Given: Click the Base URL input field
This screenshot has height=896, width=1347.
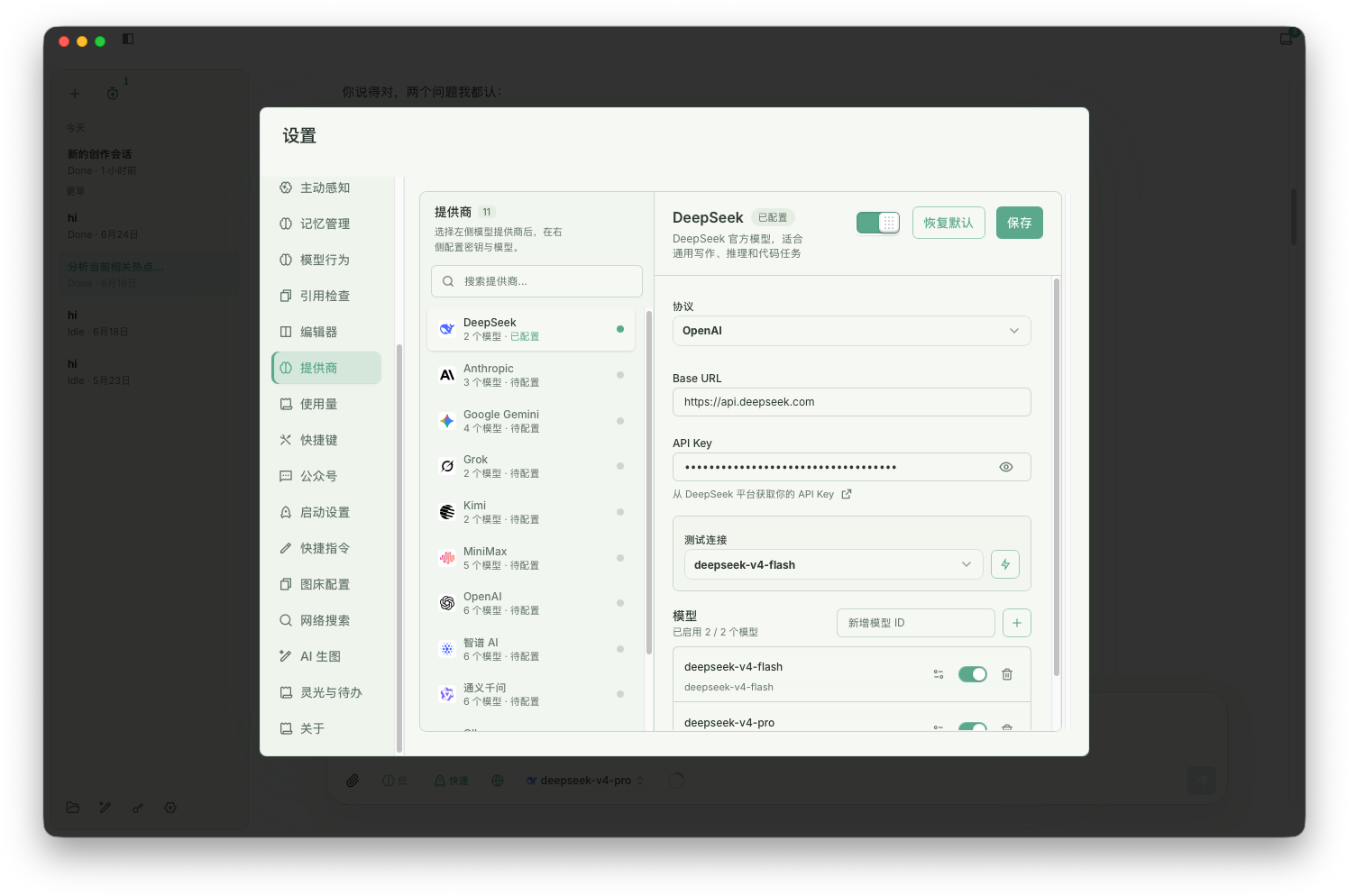Looking at the screenshot, I should (851, 402).
